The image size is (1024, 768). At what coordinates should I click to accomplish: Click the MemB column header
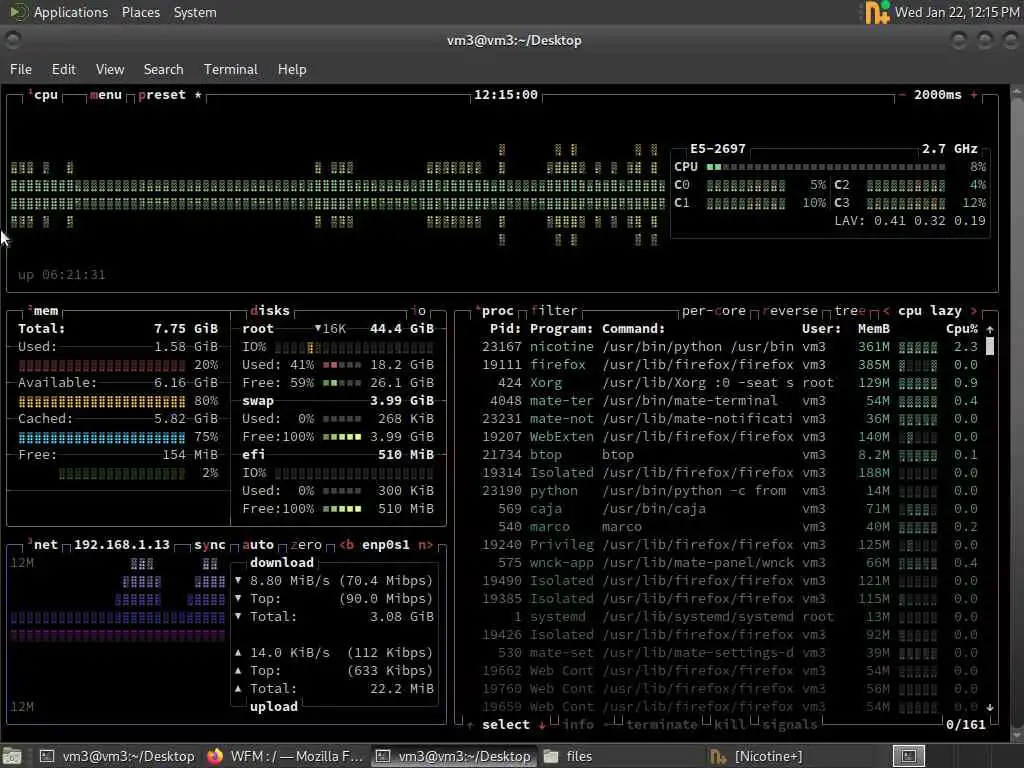874,328
